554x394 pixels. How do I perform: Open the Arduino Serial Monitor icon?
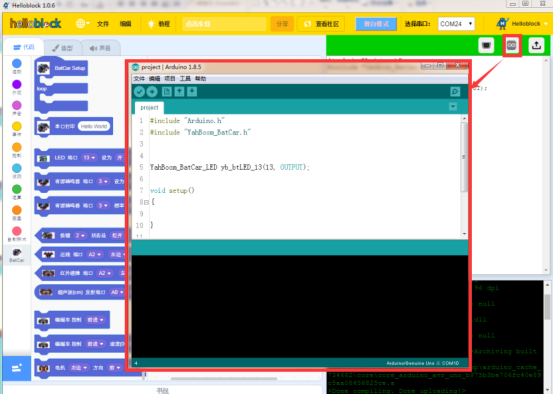point(455,92)
